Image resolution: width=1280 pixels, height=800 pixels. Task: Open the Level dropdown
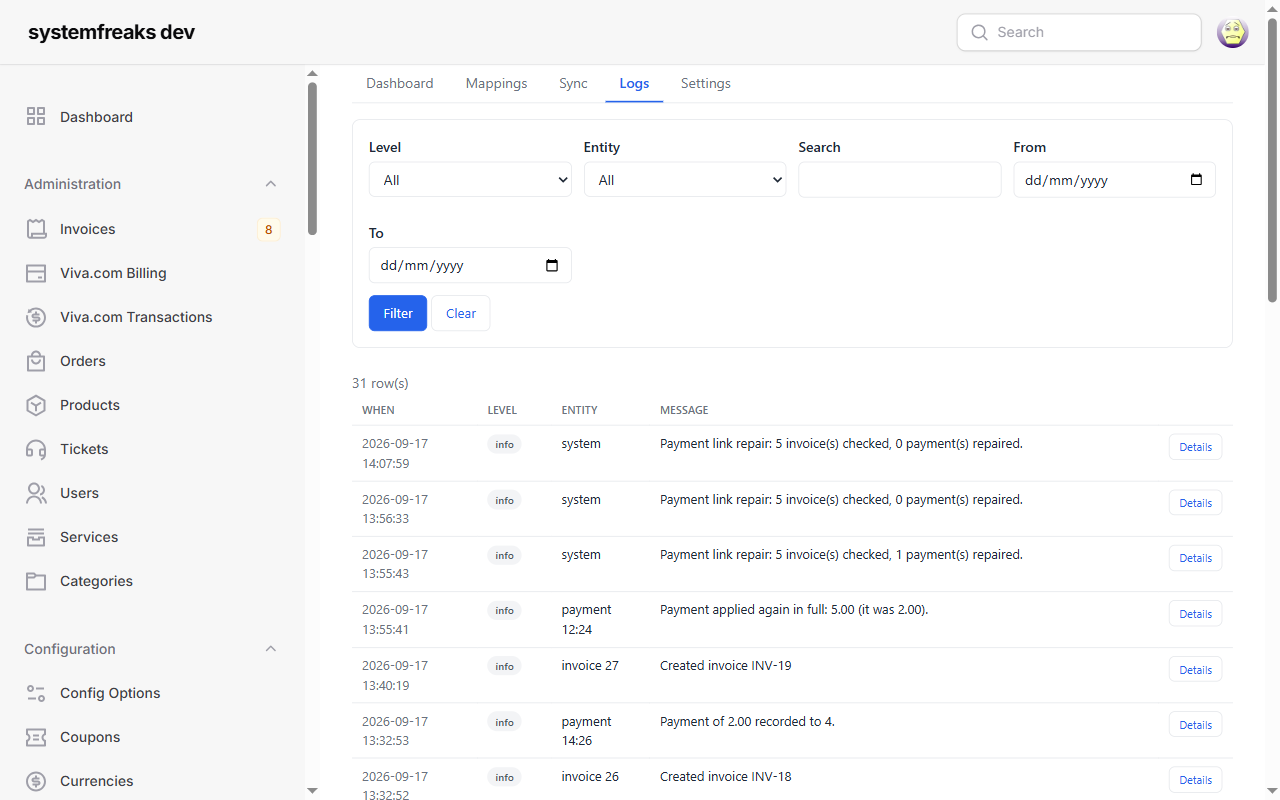point(470,180)
